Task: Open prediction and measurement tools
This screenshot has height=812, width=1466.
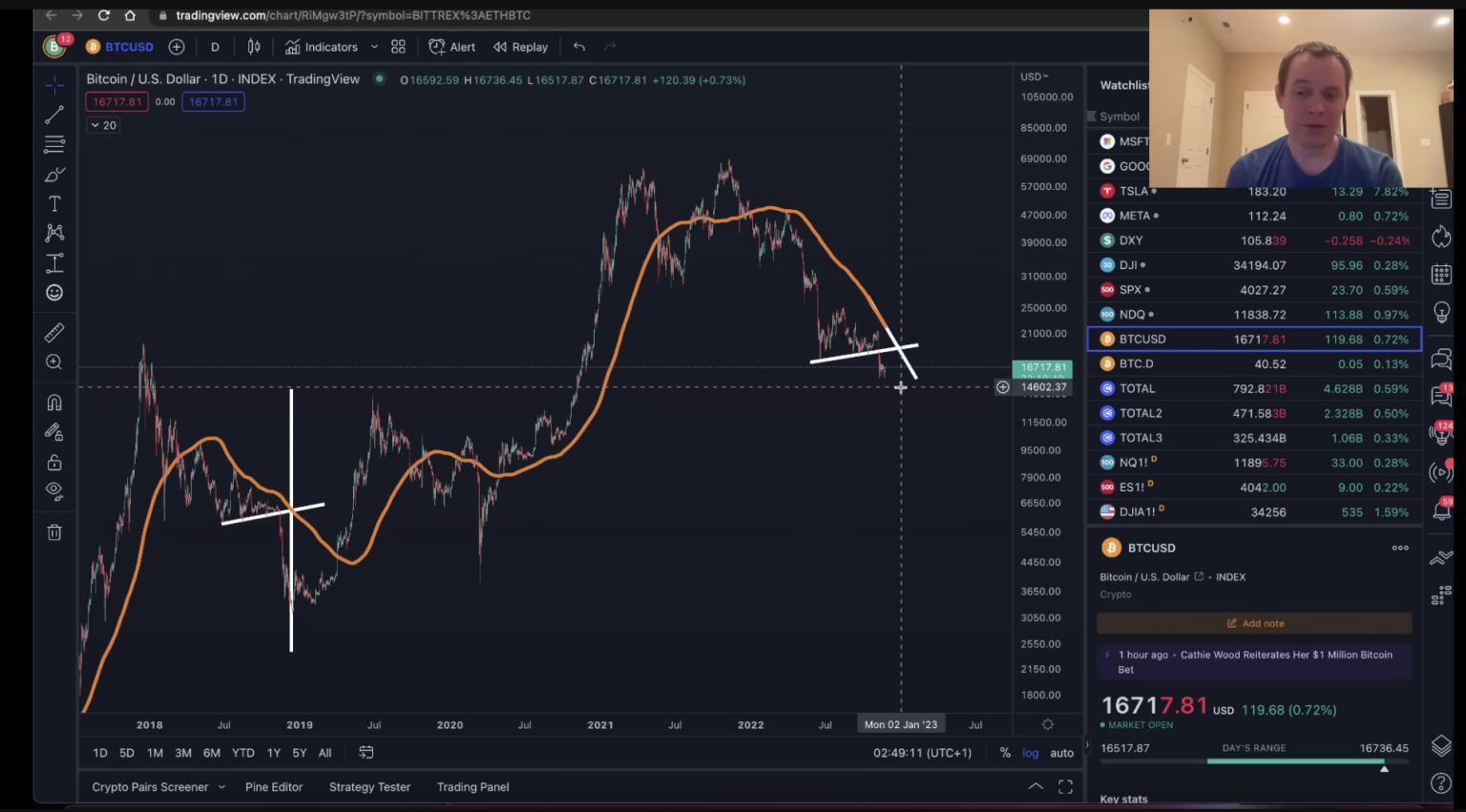Action: coord(54,263)
